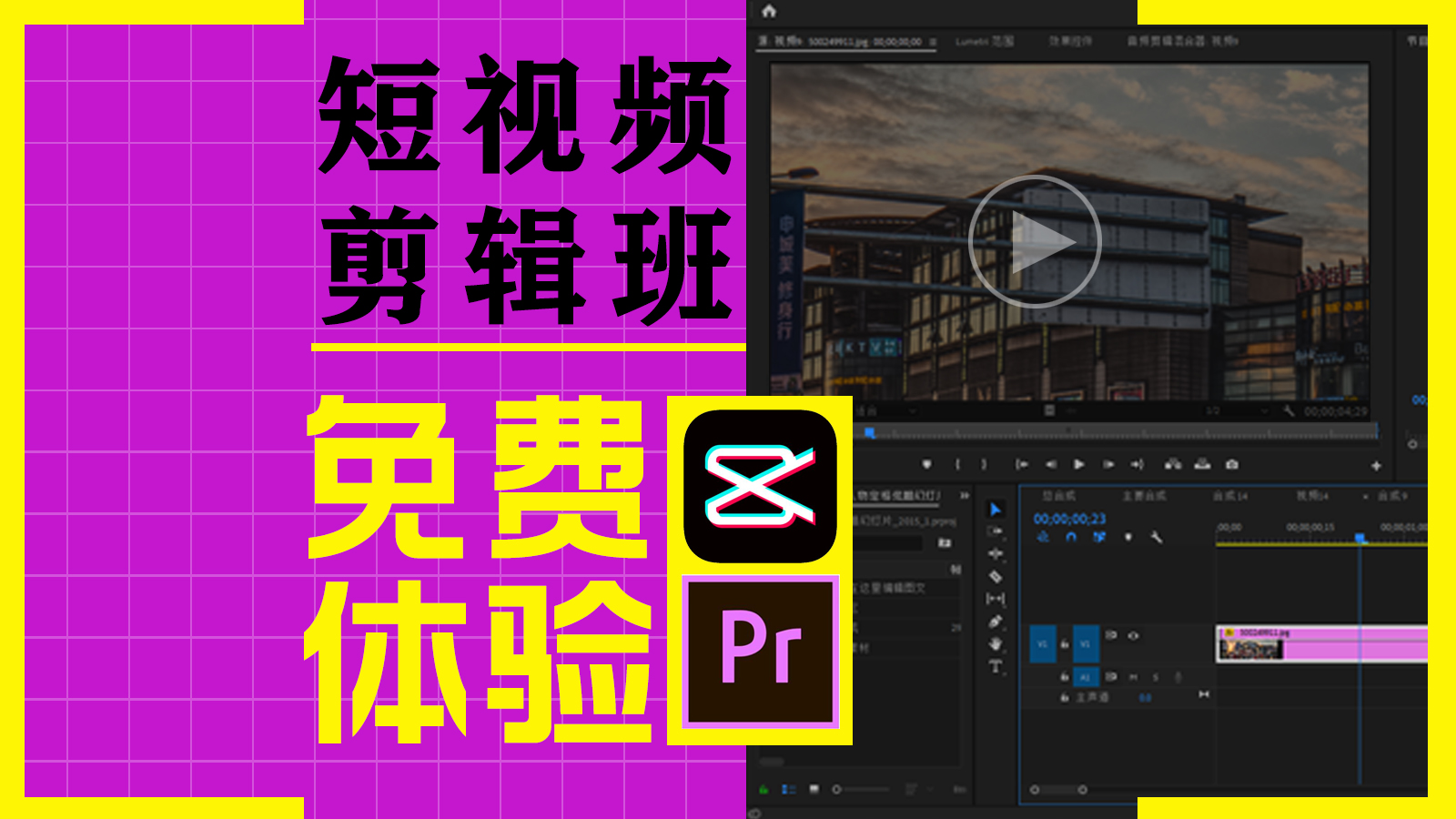Viewport: 1456px width, 819px height.
Task: Open playback resolution 1/2 dropdown
Action: [x=1237, y=411]
